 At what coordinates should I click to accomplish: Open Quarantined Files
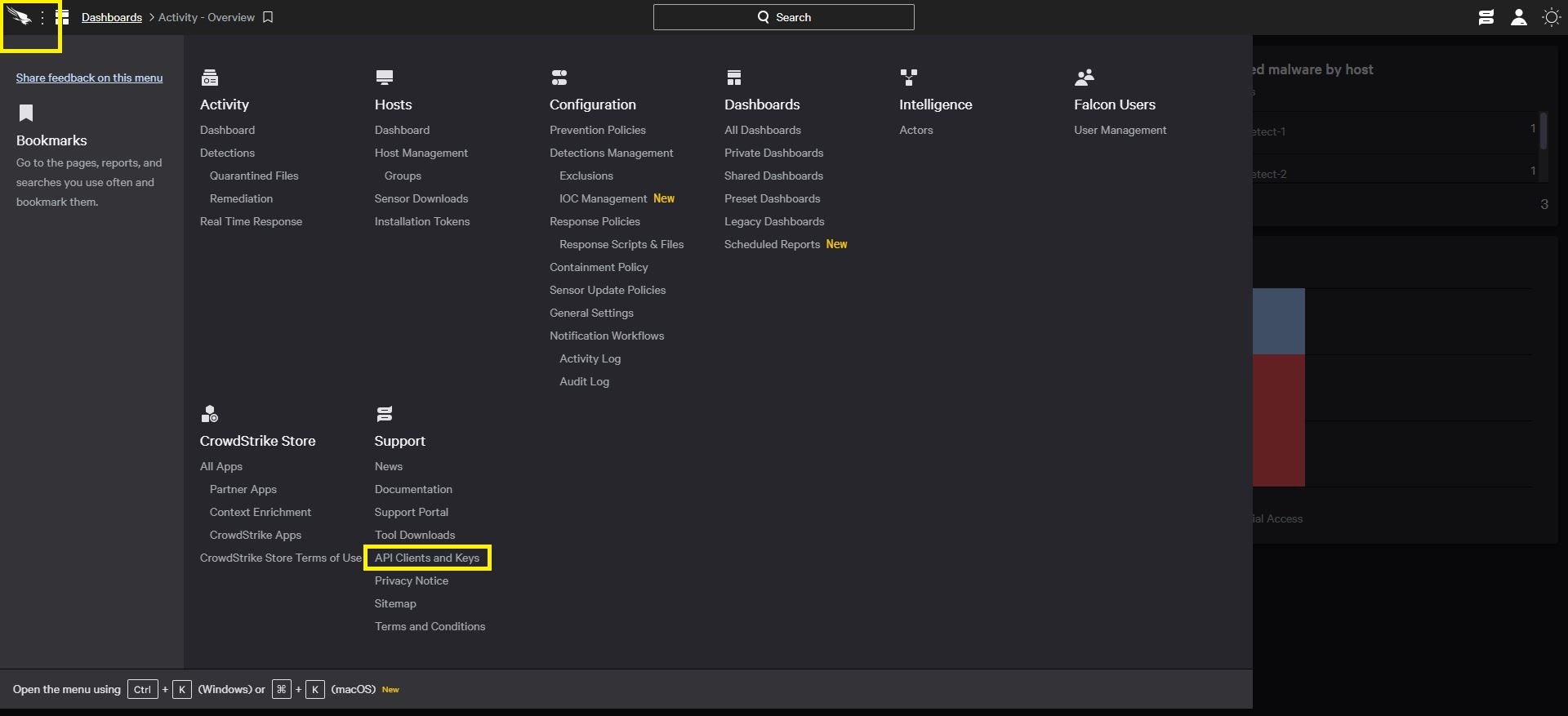point(254,176)
